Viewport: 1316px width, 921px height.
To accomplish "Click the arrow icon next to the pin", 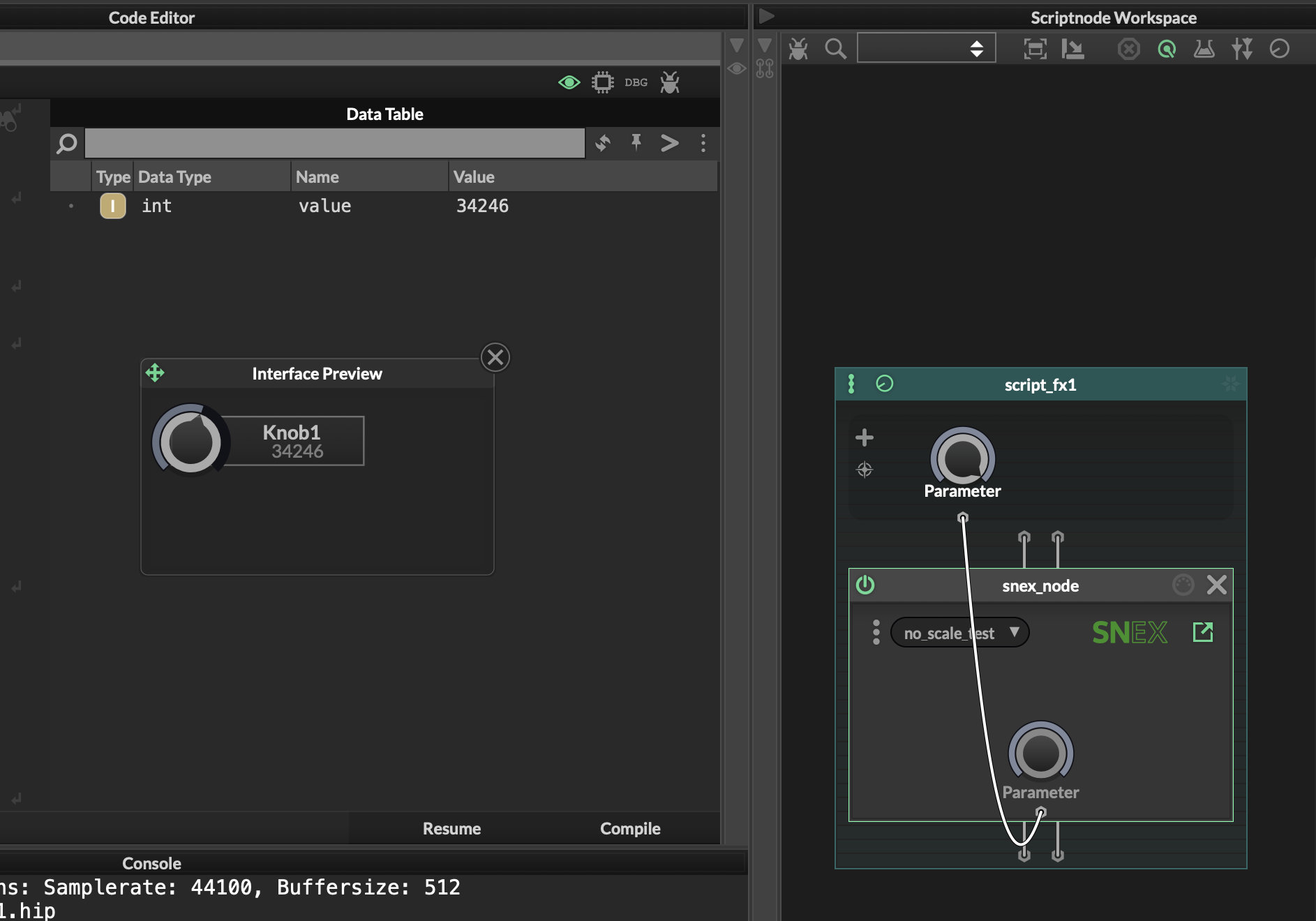I will click(670, 143).
